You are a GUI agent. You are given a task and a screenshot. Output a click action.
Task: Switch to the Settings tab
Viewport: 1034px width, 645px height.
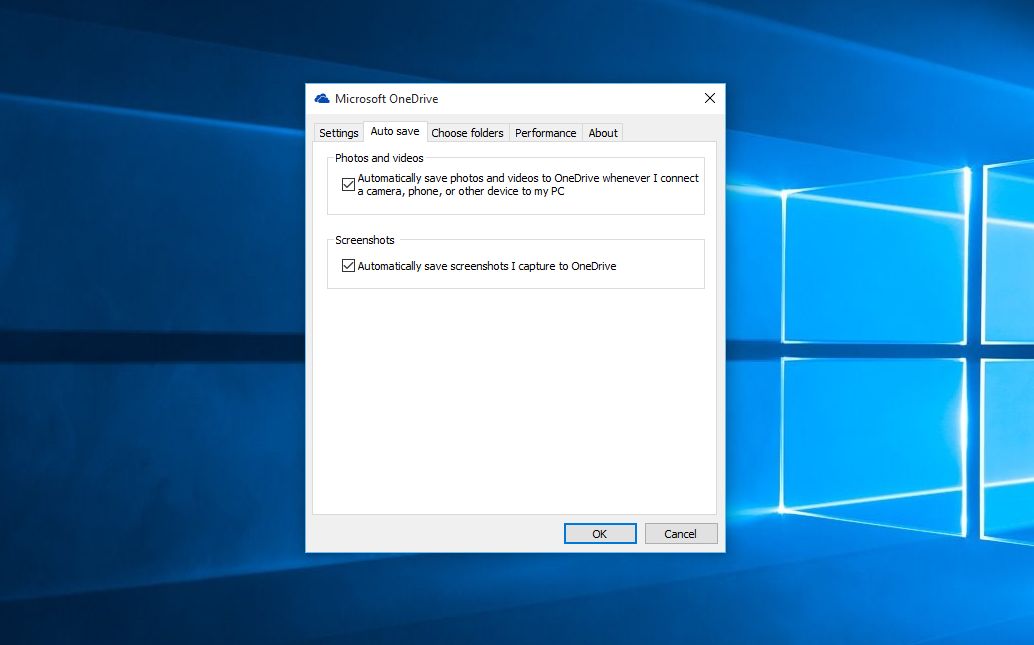click(339, 133)
